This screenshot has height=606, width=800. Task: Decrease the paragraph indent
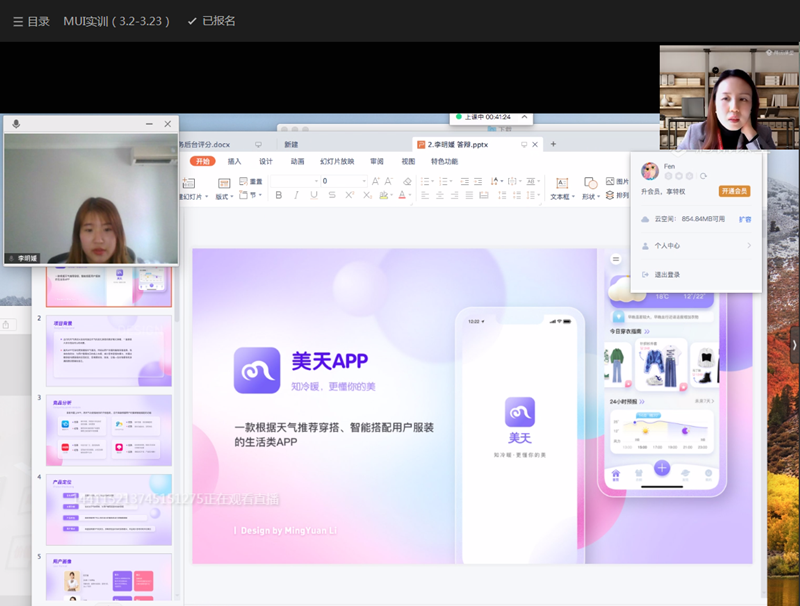464,181
